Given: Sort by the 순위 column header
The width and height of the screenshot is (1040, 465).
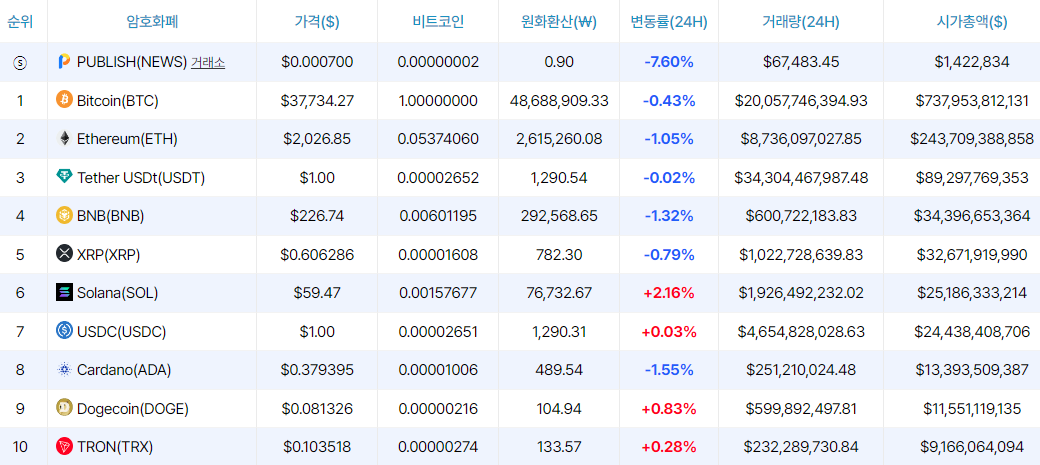Looking at the screenshot, I should coord(20,21).
